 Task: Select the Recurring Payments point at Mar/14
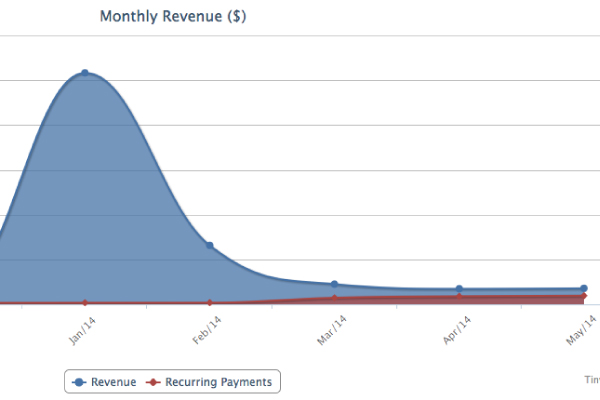click(x=334, y=298)
